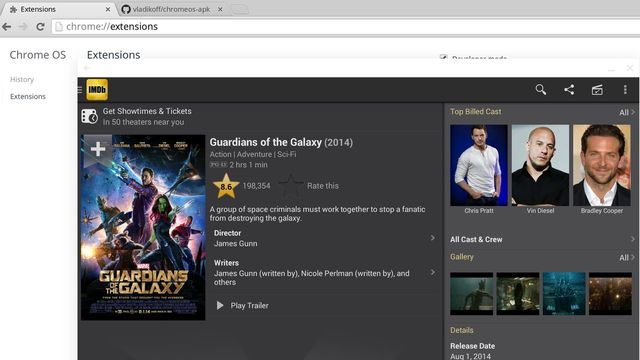Open the third blue gallery thumbnail

(564, 293)
